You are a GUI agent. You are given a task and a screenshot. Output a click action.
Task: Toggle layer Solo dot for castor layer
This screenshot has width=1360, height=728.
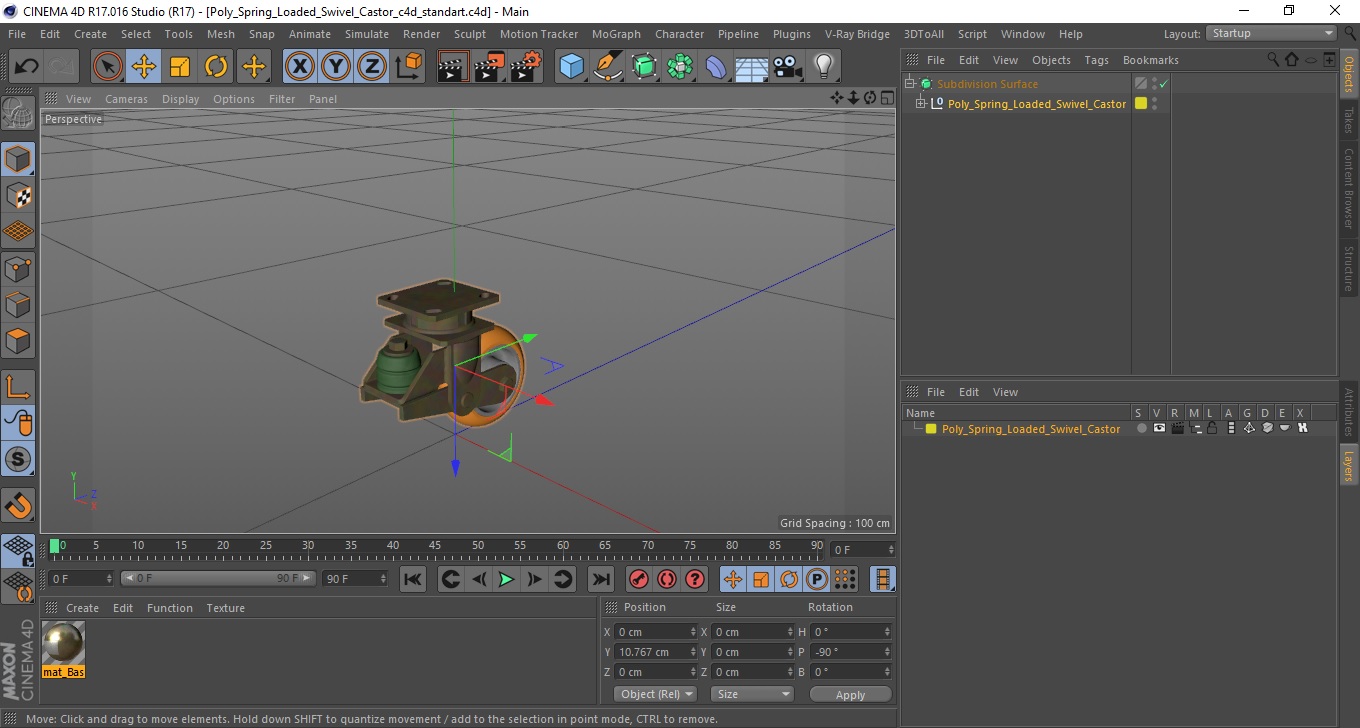(1141, 428)
